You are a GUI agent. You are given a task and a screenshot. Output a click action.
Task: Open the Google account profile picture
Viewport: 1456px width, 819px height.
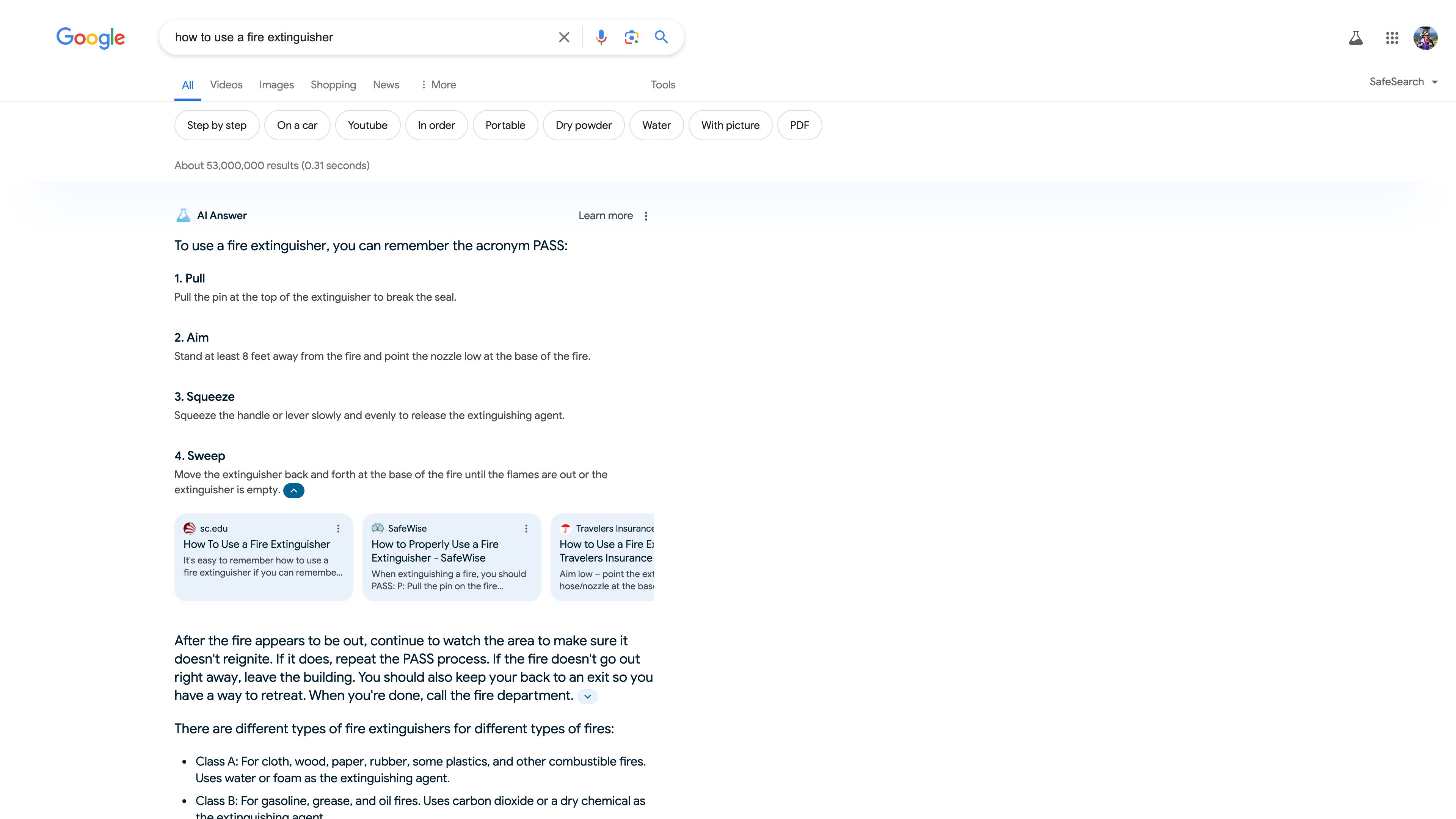pos(1425,38)
